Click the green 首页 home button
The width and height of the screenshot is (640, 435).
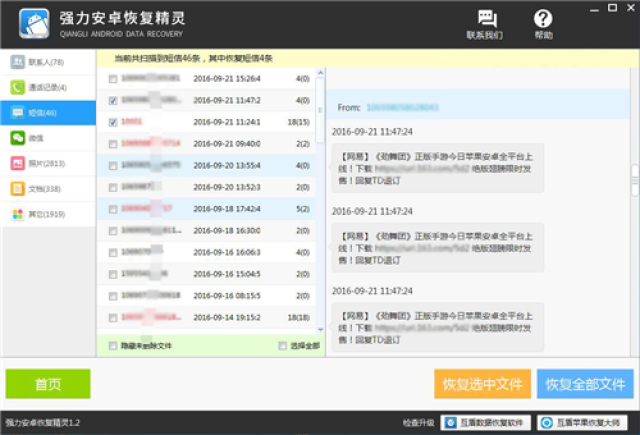coord(48,384)
